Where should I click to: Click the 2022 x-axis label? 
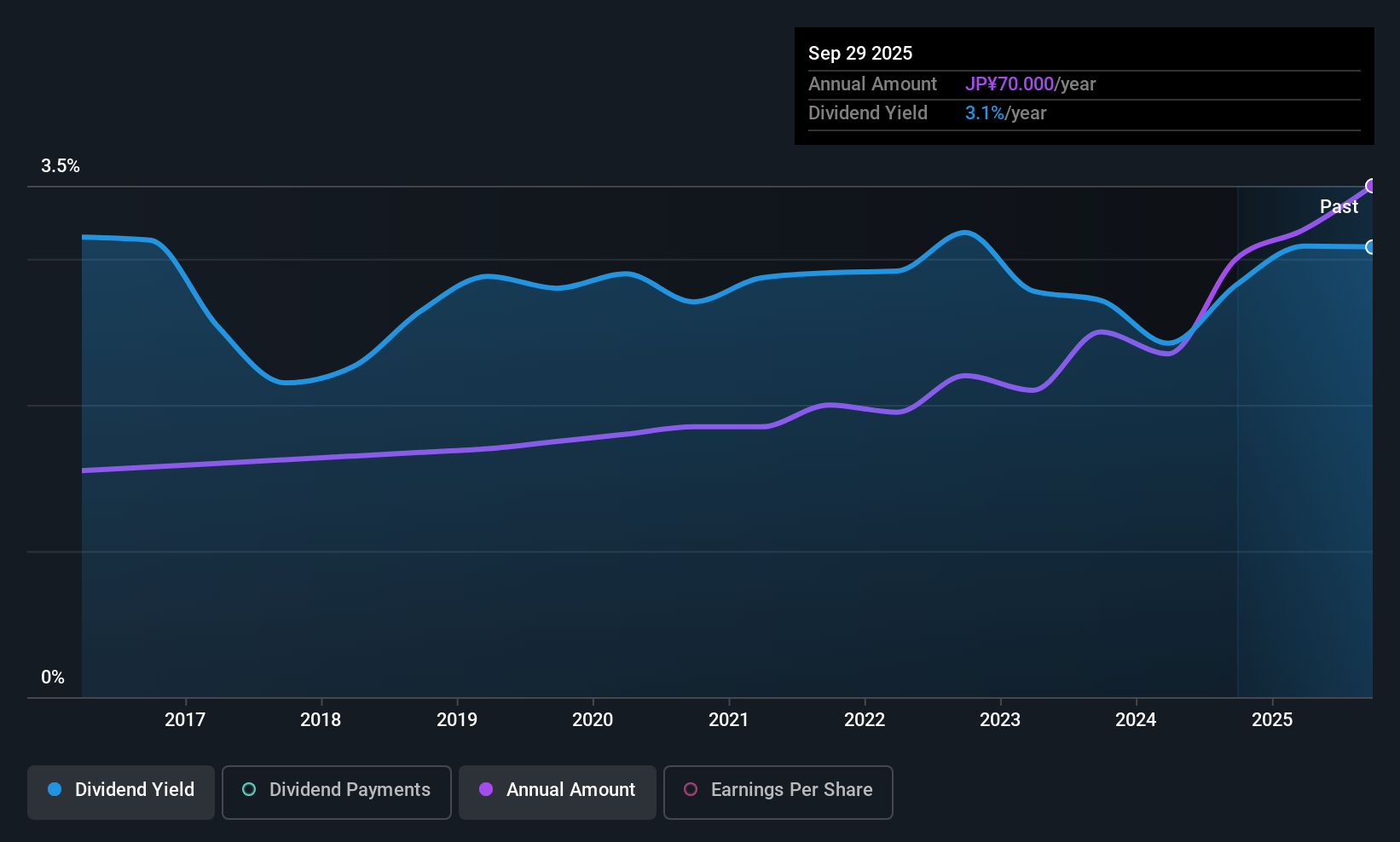[865, 720]
